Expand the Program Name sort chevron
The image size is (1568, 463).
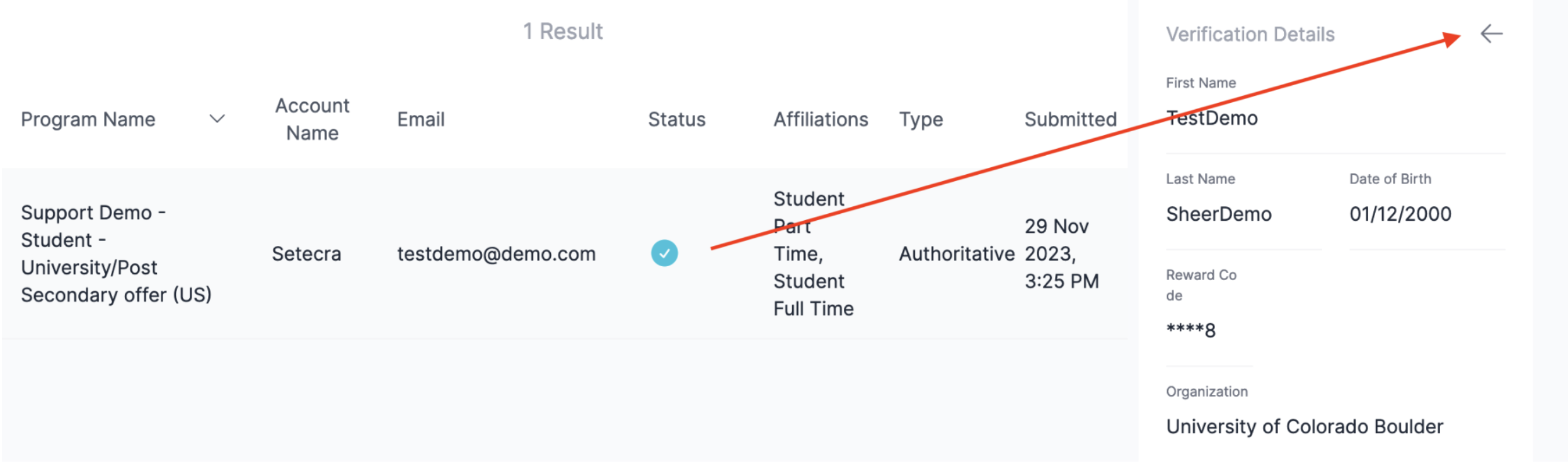(217, 119)
